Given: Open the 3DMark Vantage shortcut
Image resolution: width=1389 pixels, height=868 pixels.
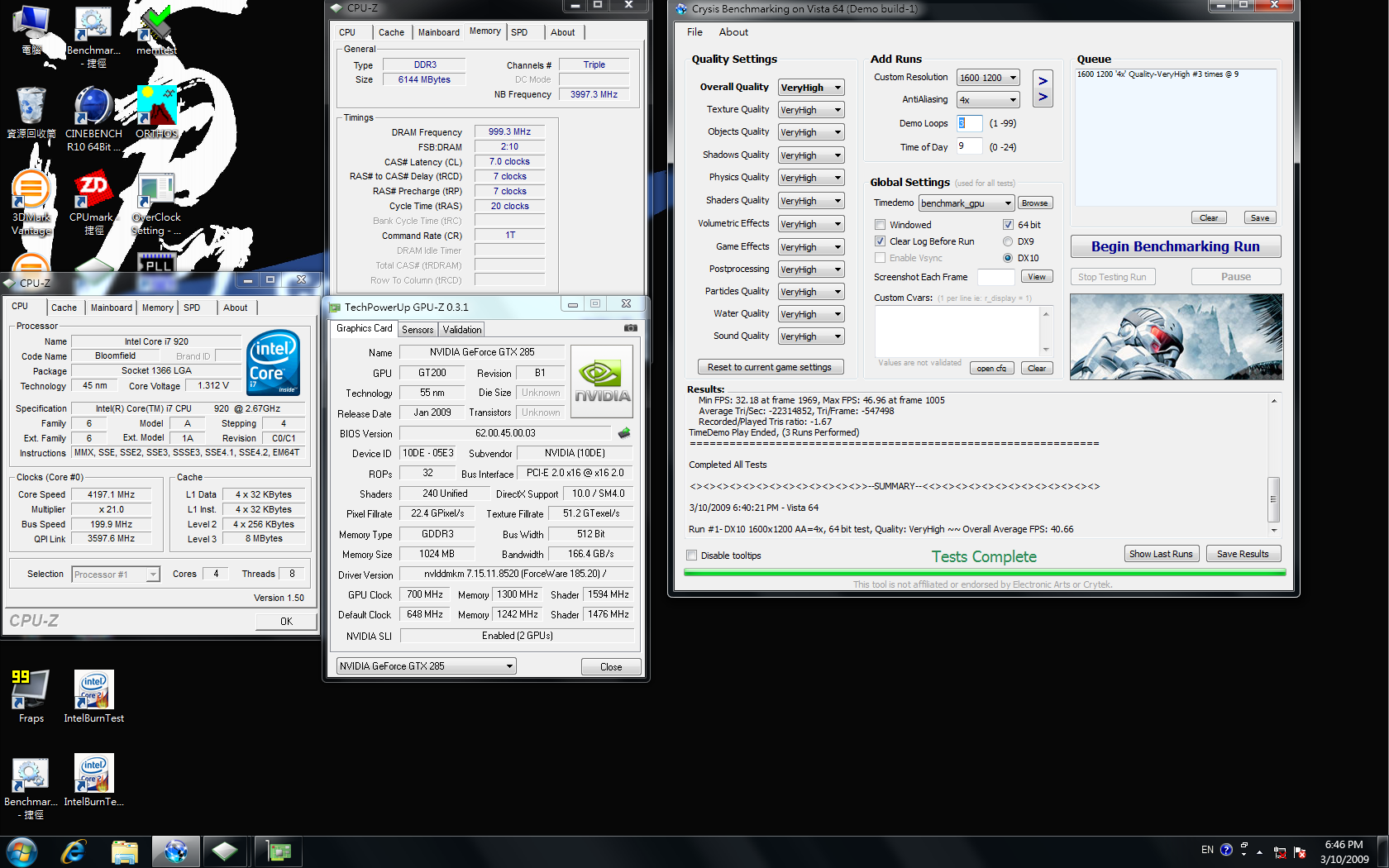Looking at the screenshot, I should [x=31, y=203].
